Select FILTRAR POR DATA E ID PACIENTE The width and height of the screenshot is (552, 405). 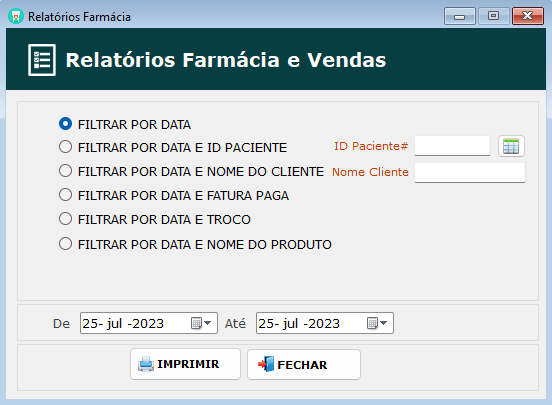click(65, 147)
